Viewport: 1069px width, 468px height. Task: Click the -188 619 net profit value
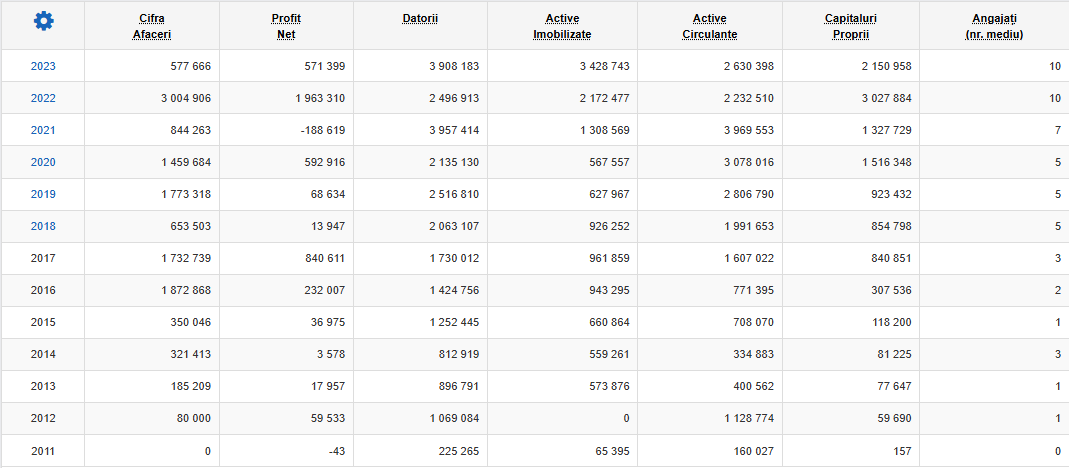[x=323, y=130]
